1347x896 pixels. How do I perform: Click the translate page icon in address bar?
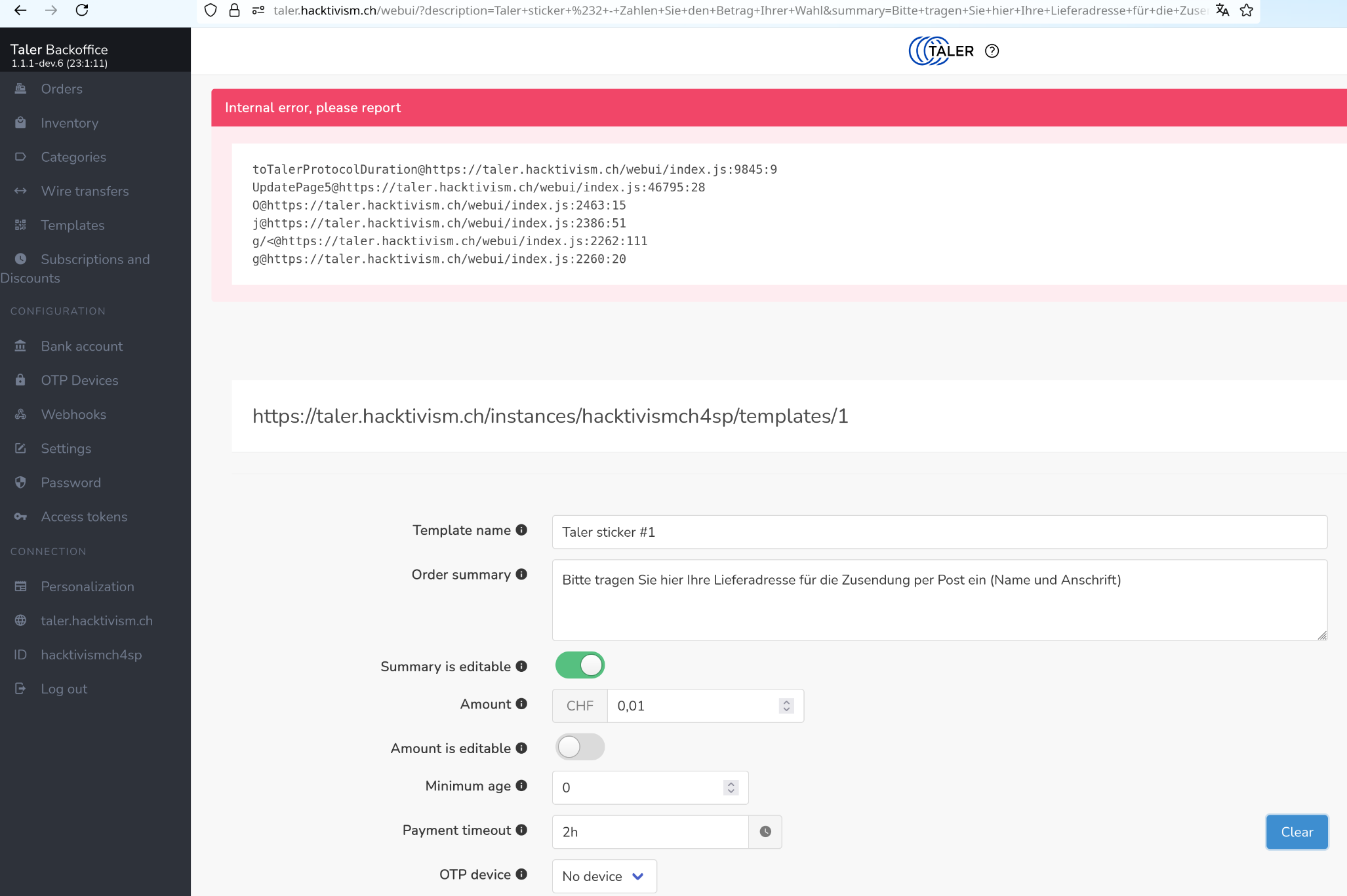1222,10
